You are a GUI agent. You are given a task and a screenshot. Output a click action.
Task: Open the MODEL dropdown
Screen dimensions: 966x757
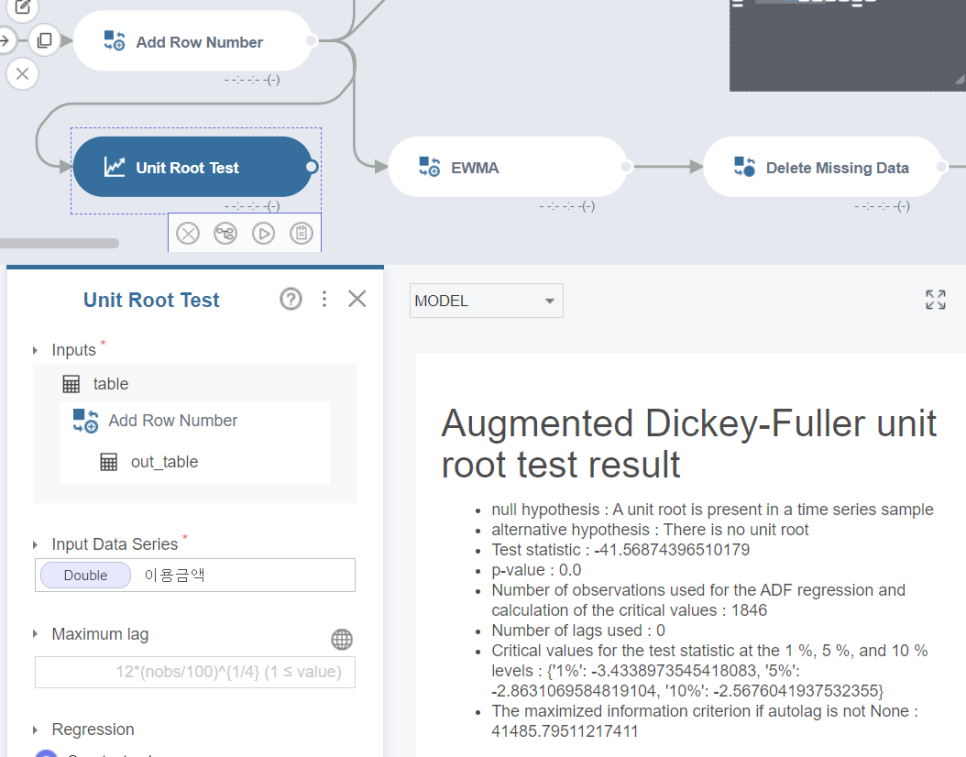click(x=486, y=301)
